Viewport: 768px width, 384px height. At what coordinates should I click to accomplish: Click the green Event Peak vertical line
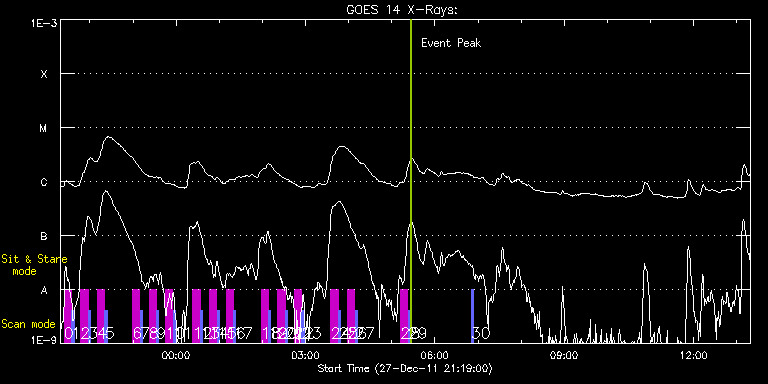410,181
